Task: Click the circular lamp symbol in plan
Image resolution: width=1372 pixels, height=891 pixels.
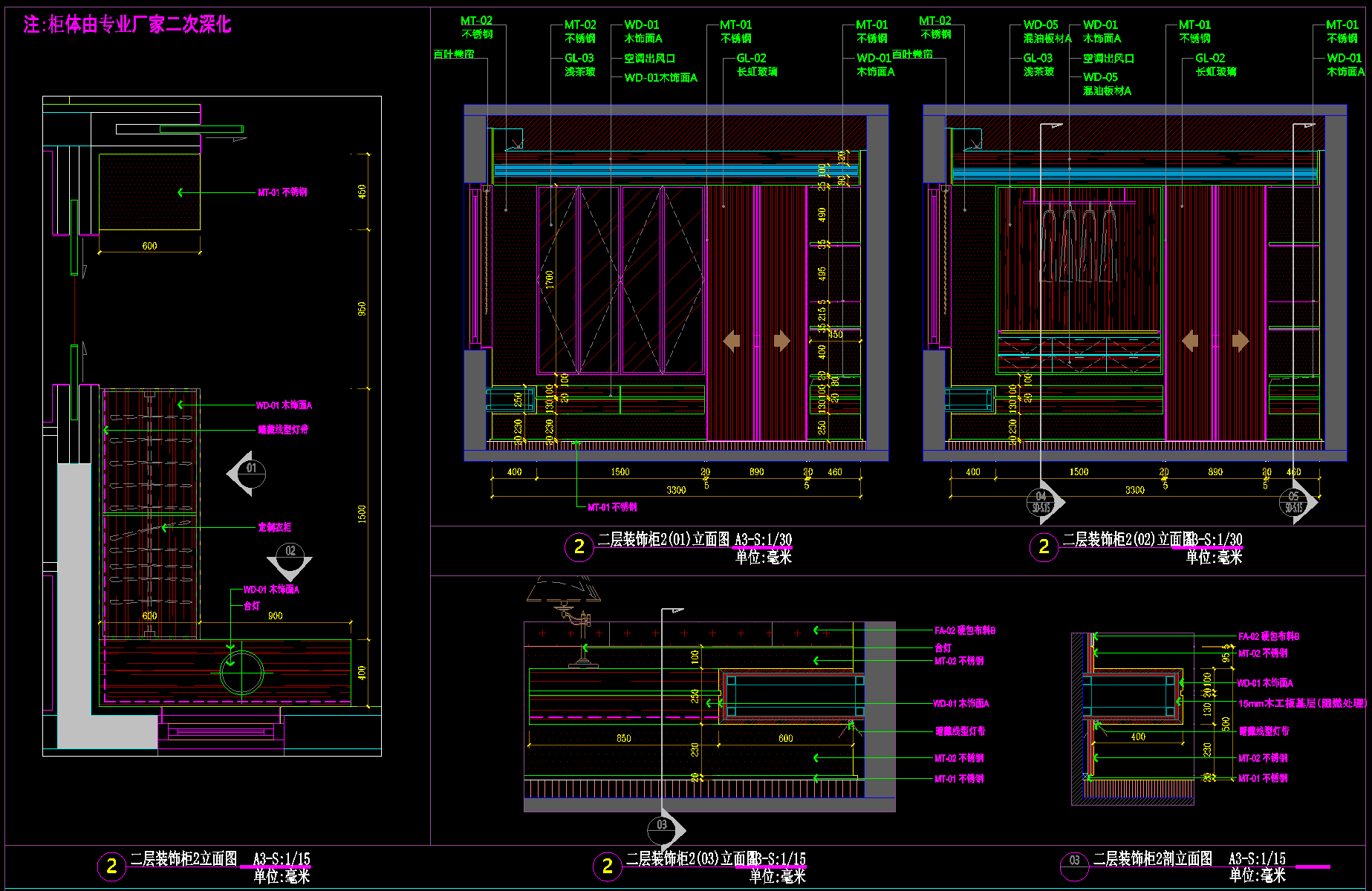Action: pyautogui.click(x=241, y=673)
